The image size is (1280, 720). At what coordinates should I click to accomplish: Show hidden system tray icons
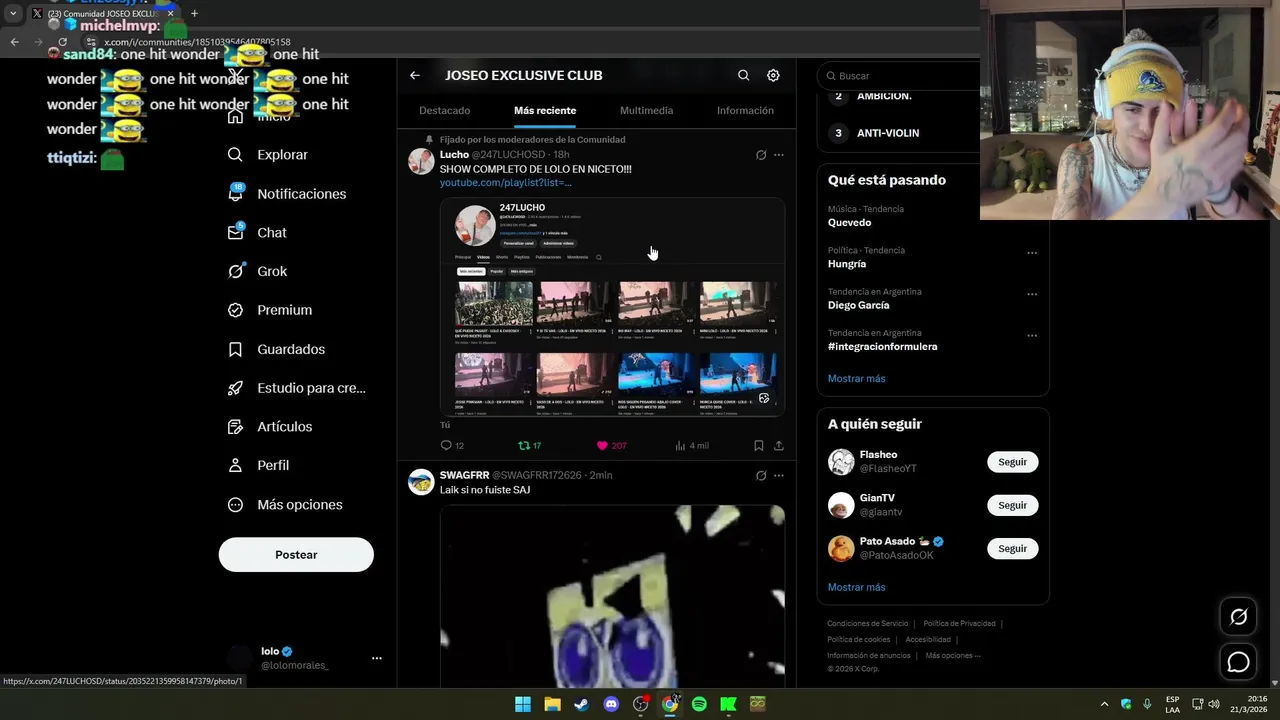(x=1104, y=704)
